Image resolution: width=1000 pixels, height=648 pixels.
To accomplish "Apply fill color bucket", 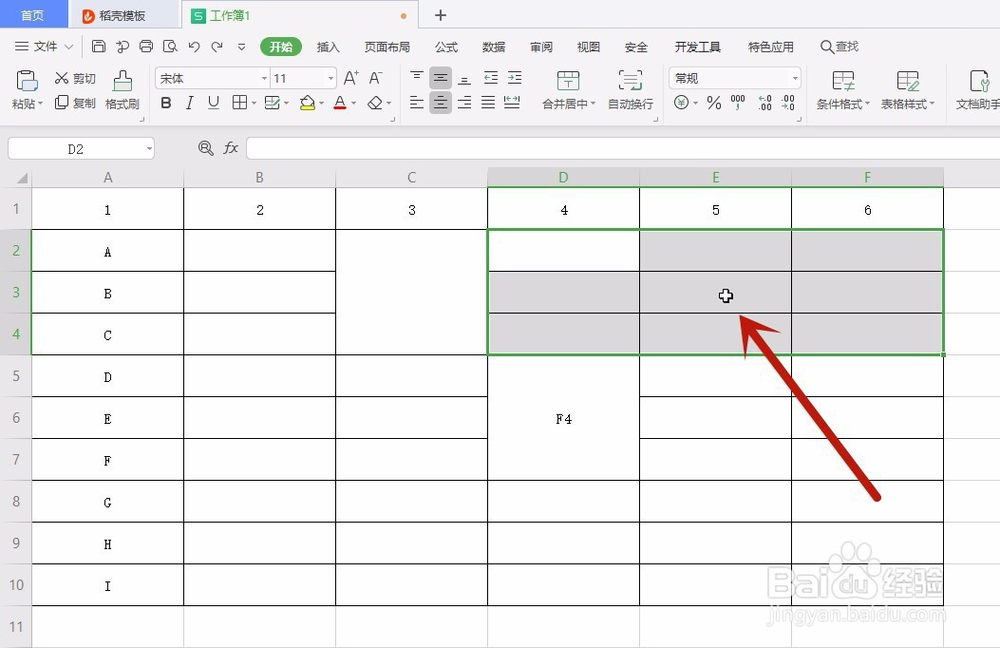I will pyautogui.click(x=307, y=103).
